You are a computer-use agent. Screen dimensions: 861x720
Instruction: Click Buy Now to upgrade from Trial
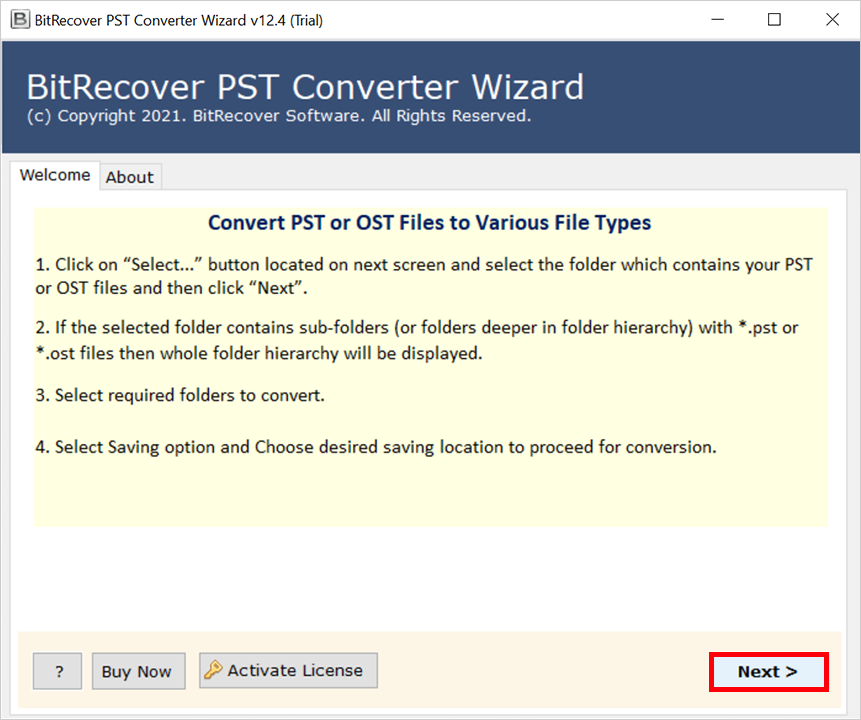pos(138,671)
